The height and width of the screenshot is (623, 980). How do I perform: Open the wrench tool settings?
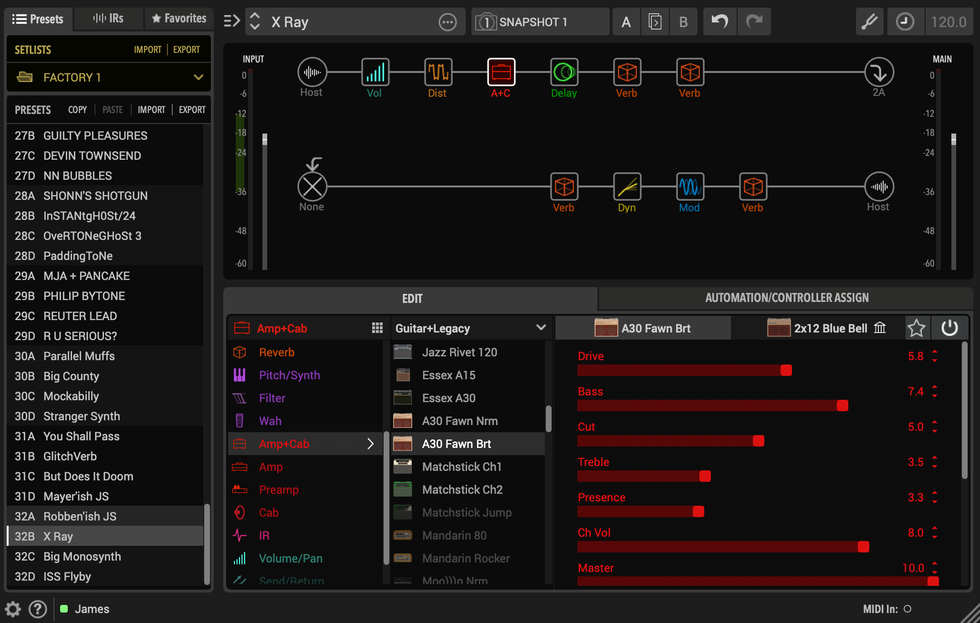tap(870, 22)
